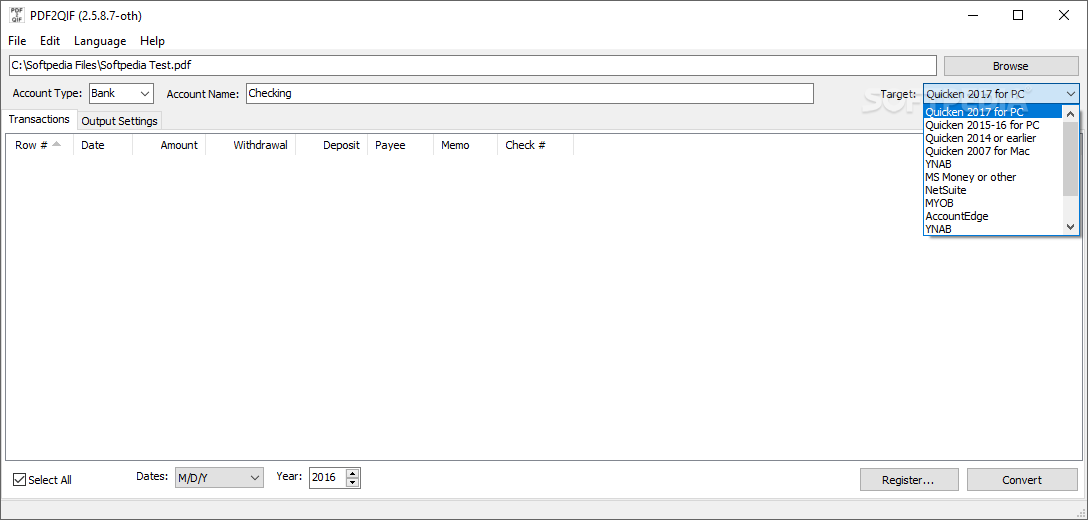Select MS Money or other option

pyautogui.click(x=993, y=177)
